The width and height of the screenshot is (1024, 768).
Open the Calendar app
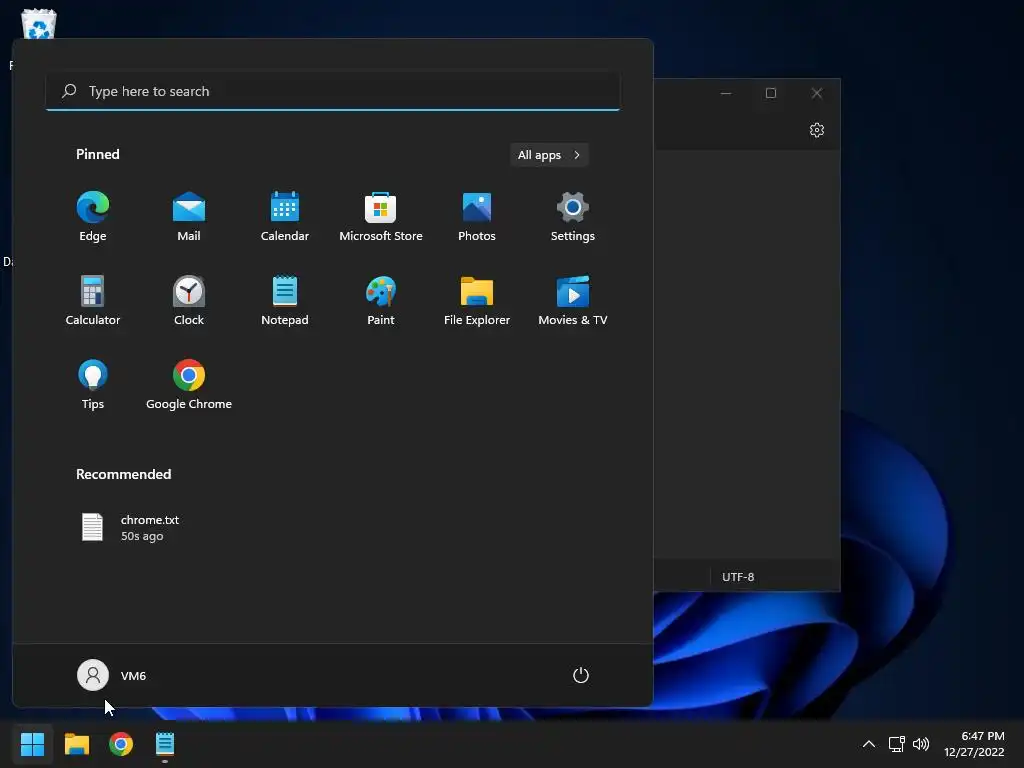285,217
